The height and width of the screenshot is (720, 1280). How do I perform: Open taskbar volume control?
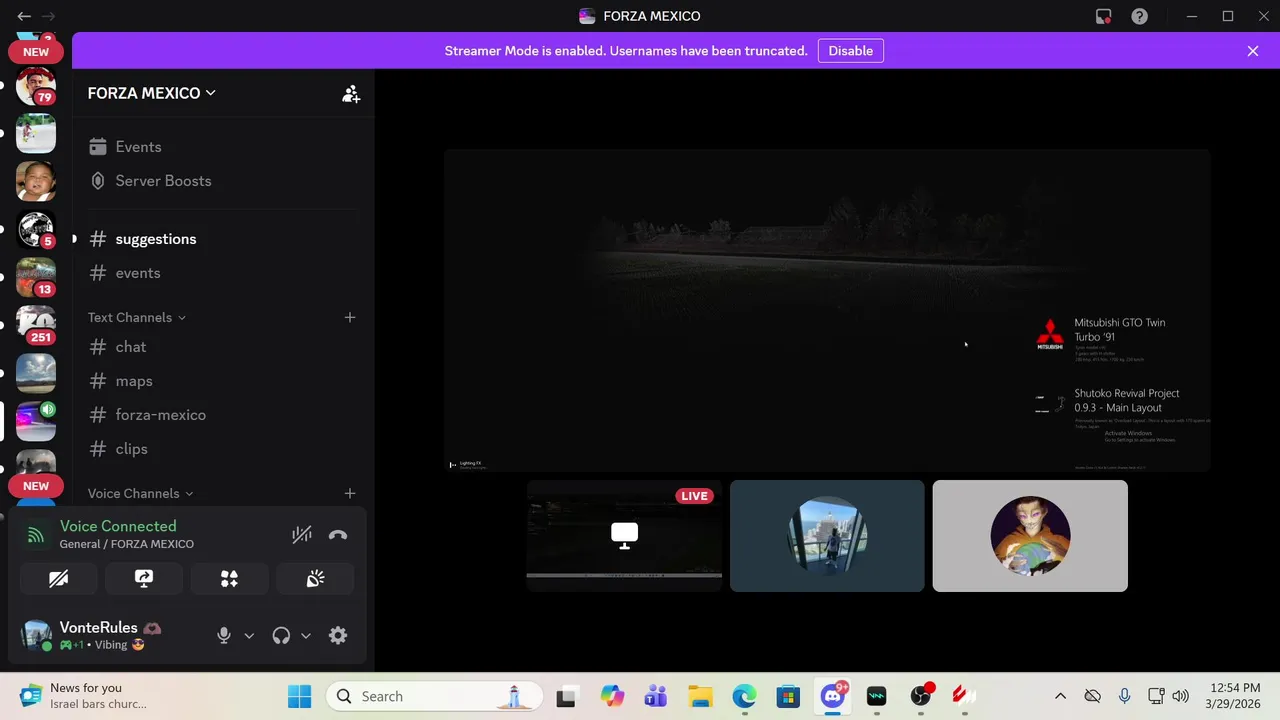(1180, 696)
